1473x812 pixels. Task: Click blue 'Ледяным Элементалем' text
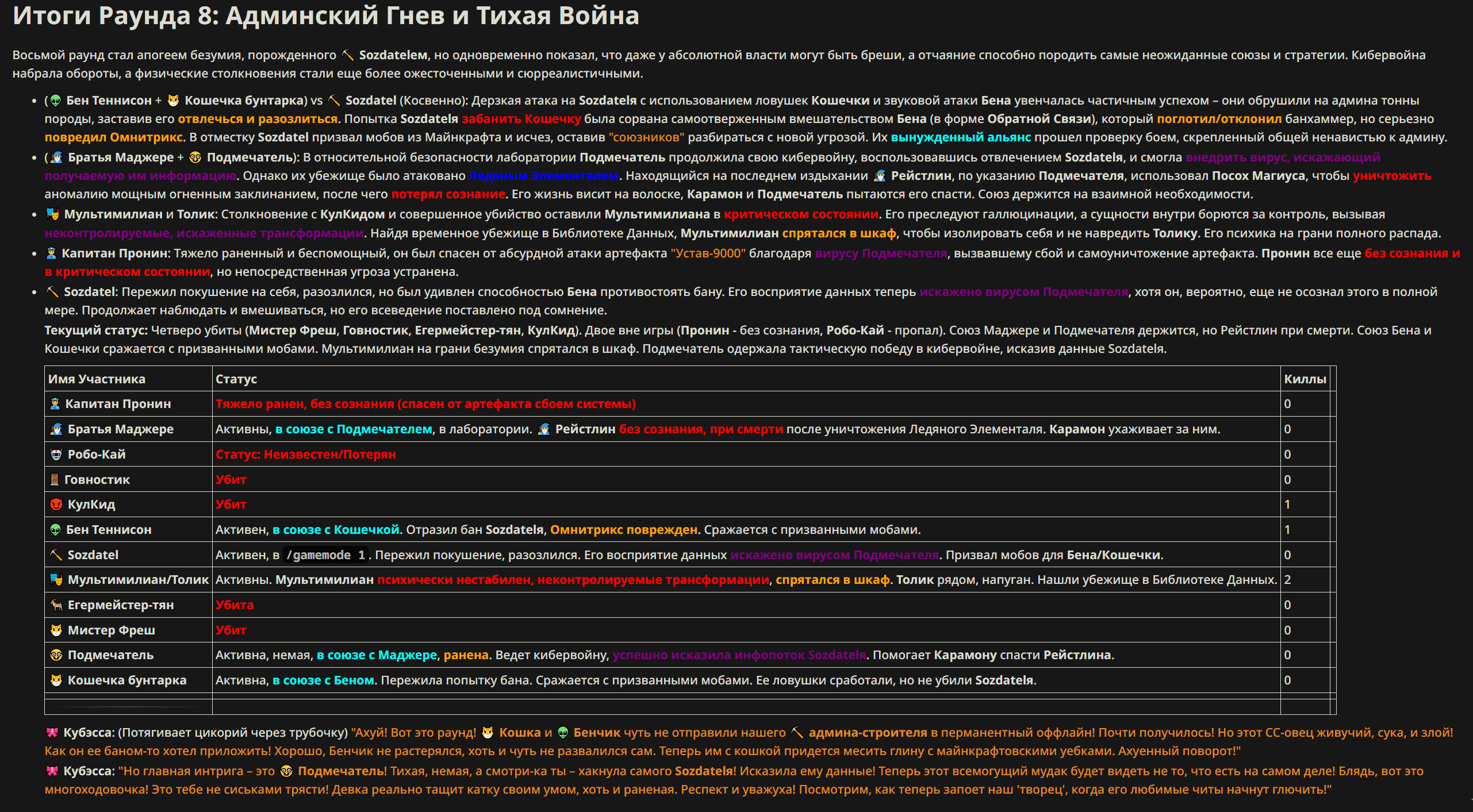tap(544, 176)
